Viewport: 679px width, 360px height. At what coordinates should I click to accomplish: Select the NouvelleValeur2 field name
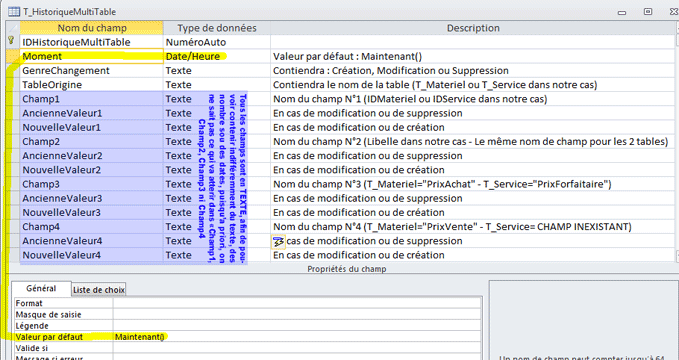(92, 170)
